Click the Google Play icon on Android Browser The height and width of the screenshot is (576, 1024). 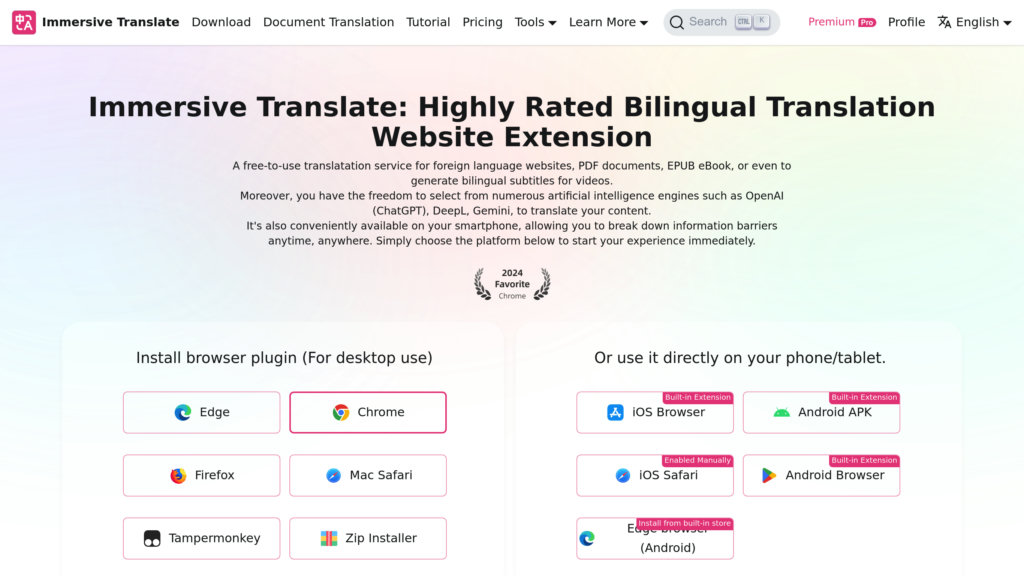click(x=768, y=475)
